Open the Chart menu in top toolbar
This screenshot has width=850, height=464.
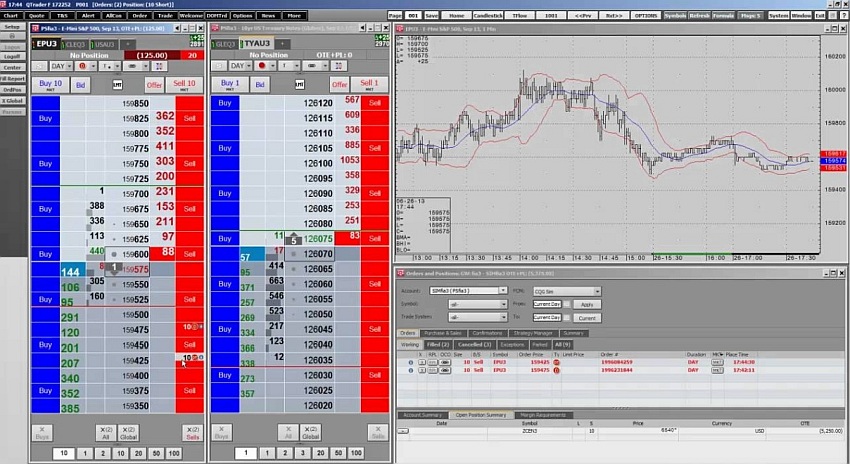click(x=11, y=16)
